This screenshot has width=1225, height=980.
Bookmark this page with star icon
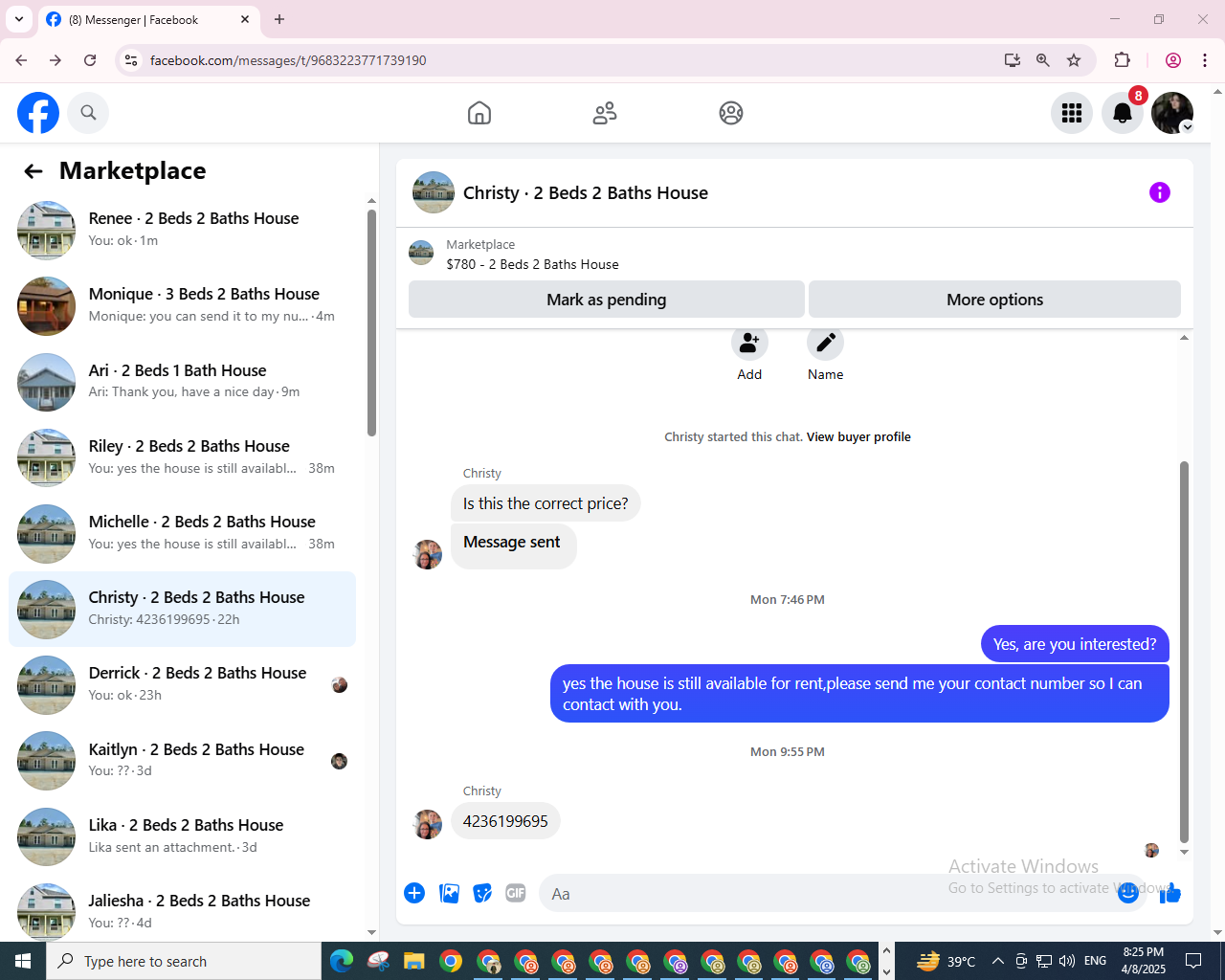tap(1074, 60)
